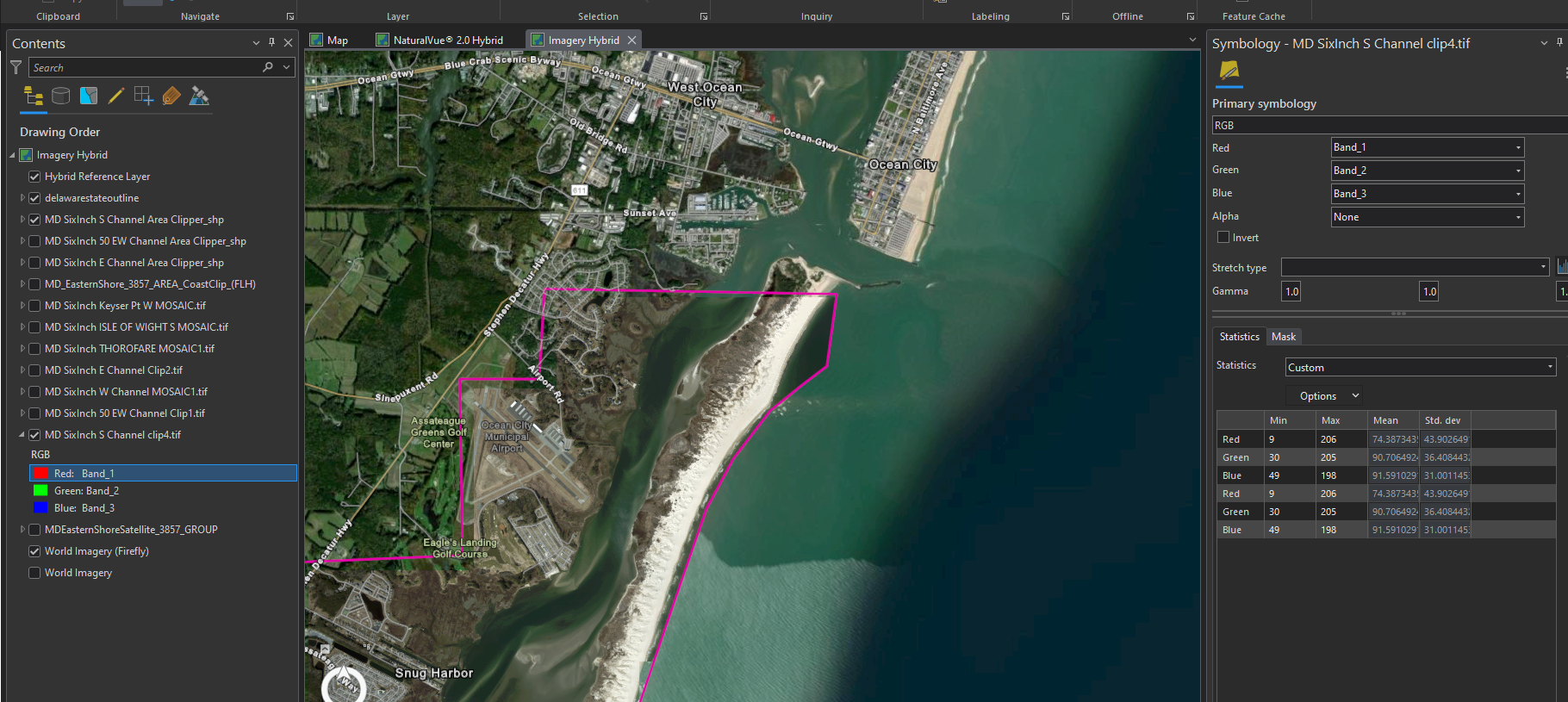
Task: Open the map views overflow dropdown
Action: (1192, 40)
